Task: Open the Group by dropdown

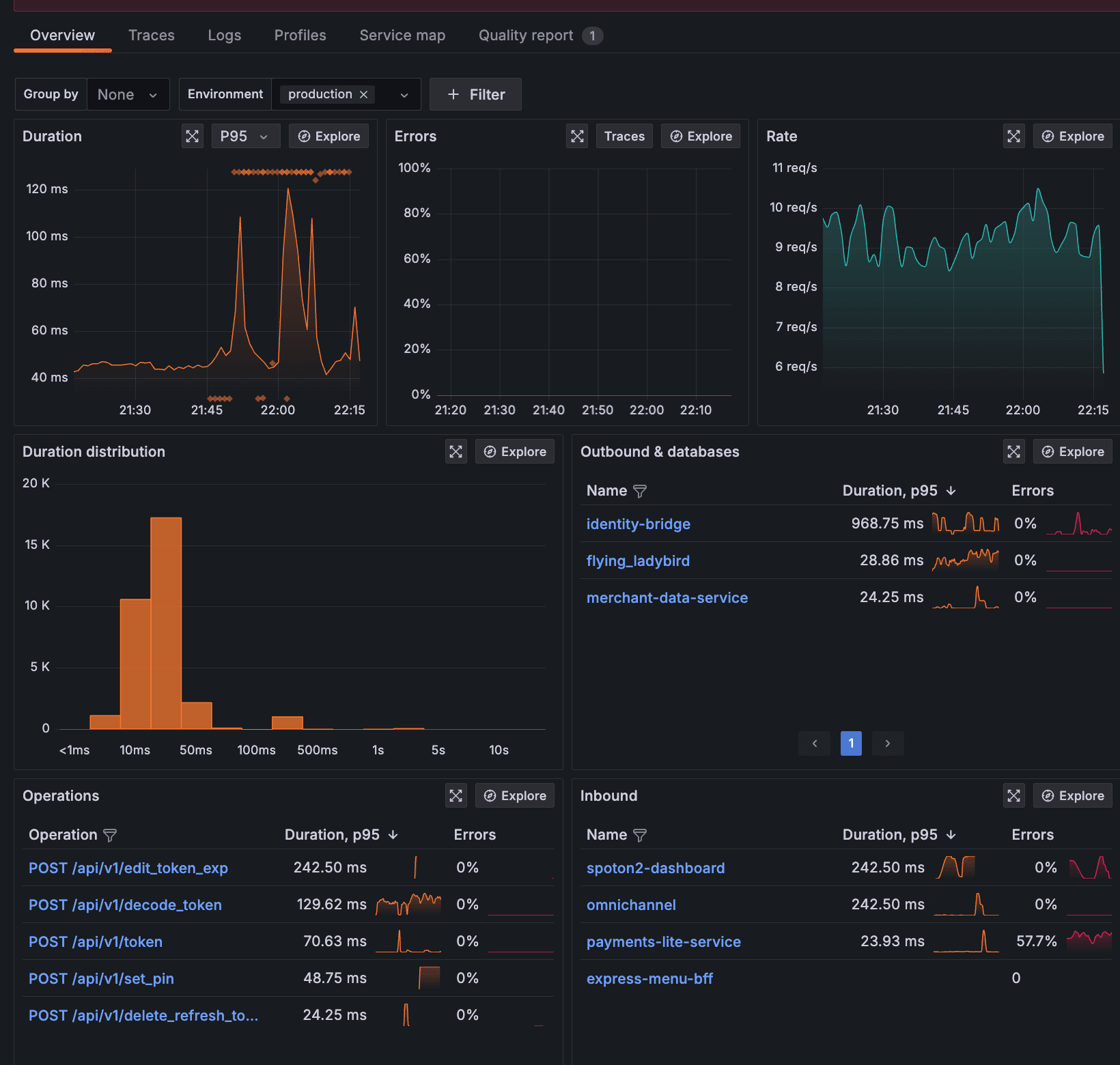Action: 128,94
